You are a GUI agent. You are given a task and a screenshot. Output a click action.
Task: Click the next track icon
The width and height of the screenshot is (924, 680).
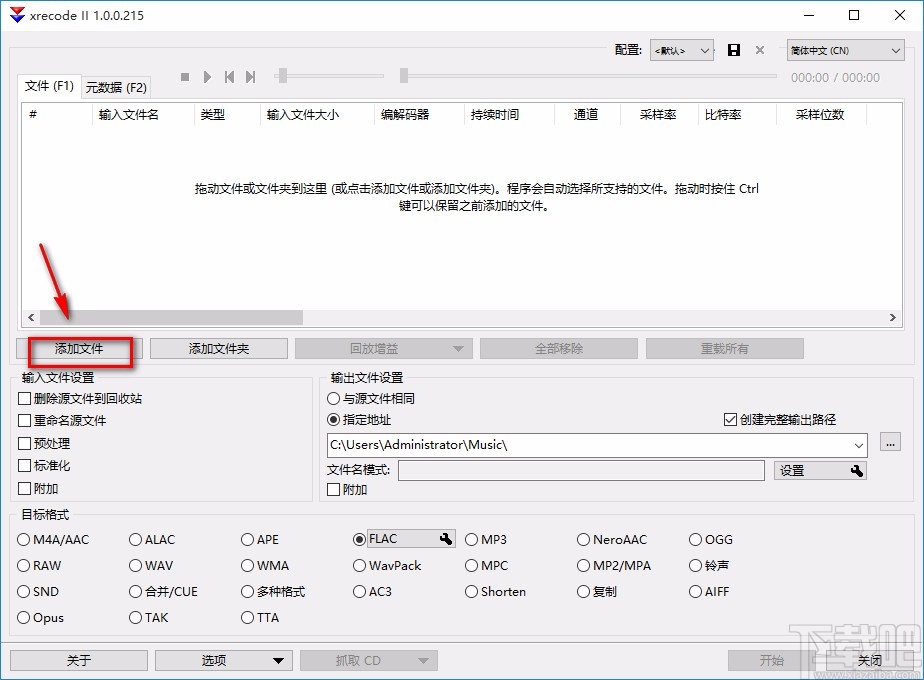(x=249, y=76)
